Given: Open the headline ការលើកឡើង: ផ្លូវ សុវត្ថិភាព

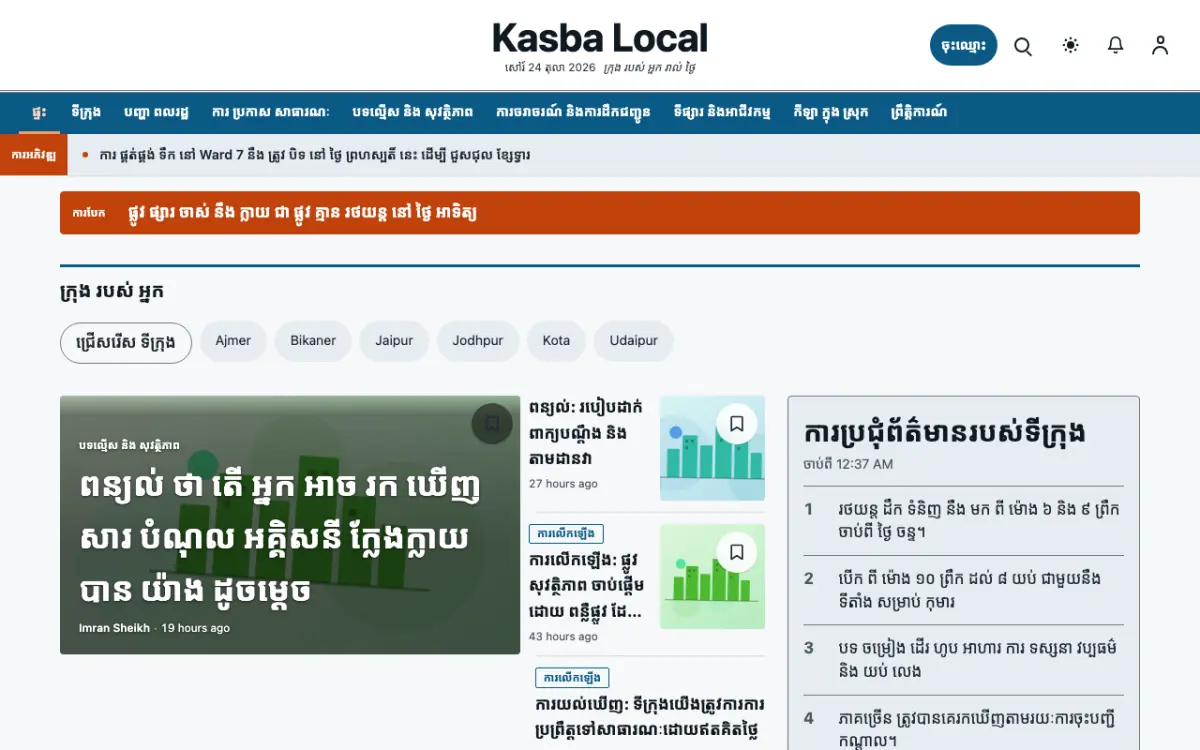Looking at the screenshot, I should click(x=587, y=585).
